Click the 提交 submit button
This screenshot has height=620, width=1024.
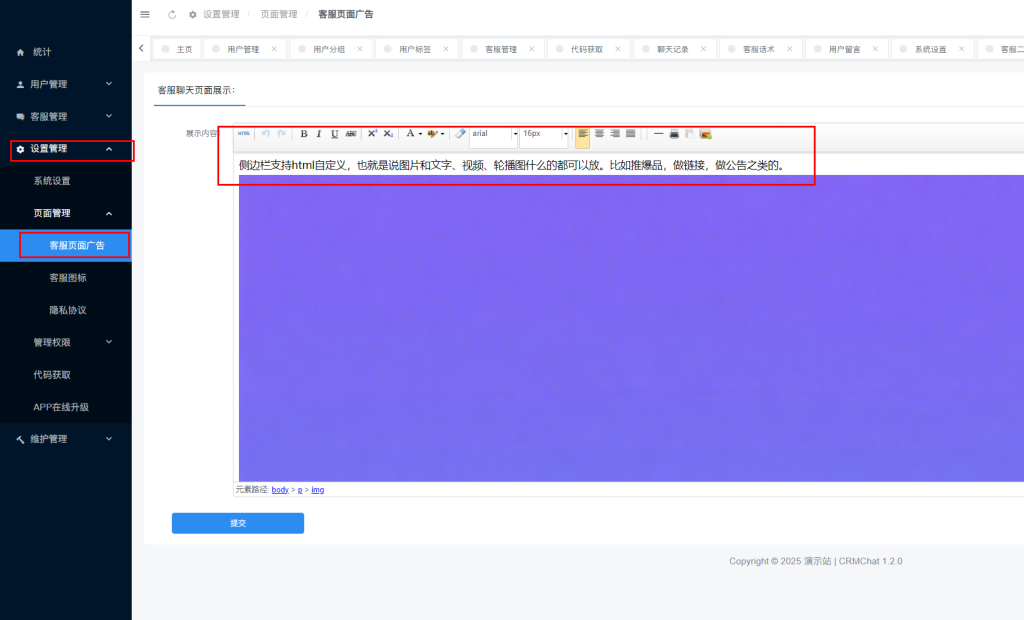[x=237, y=522]
